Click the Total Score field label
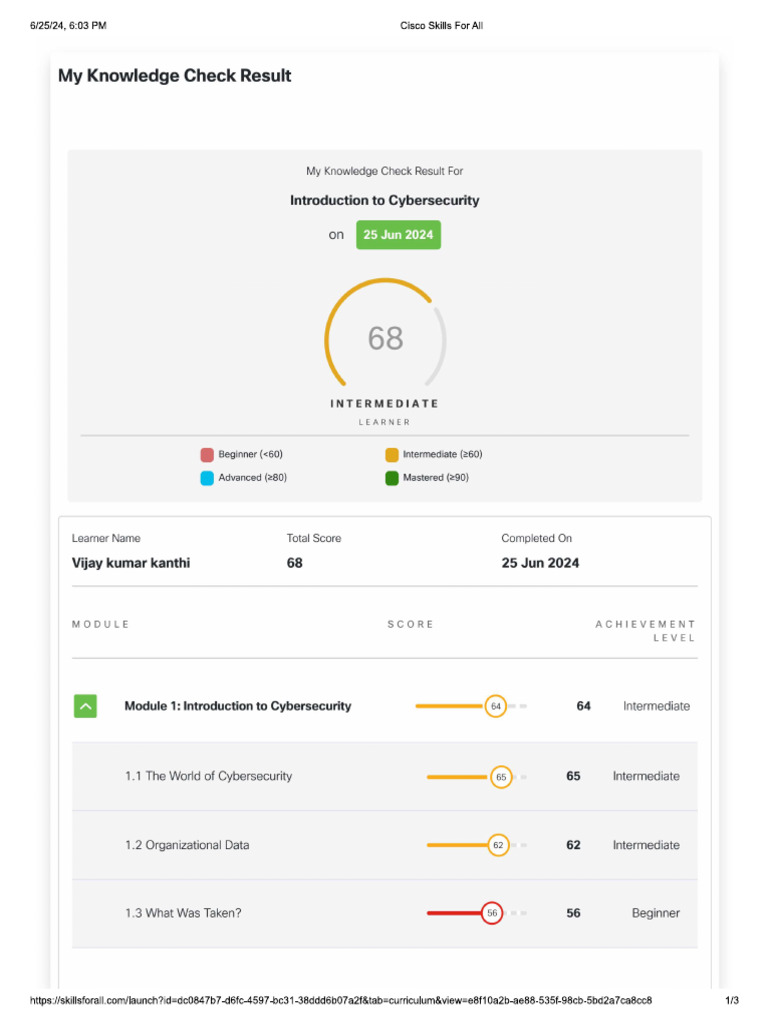The image size is (768, 1024). [x=313, y=539]
